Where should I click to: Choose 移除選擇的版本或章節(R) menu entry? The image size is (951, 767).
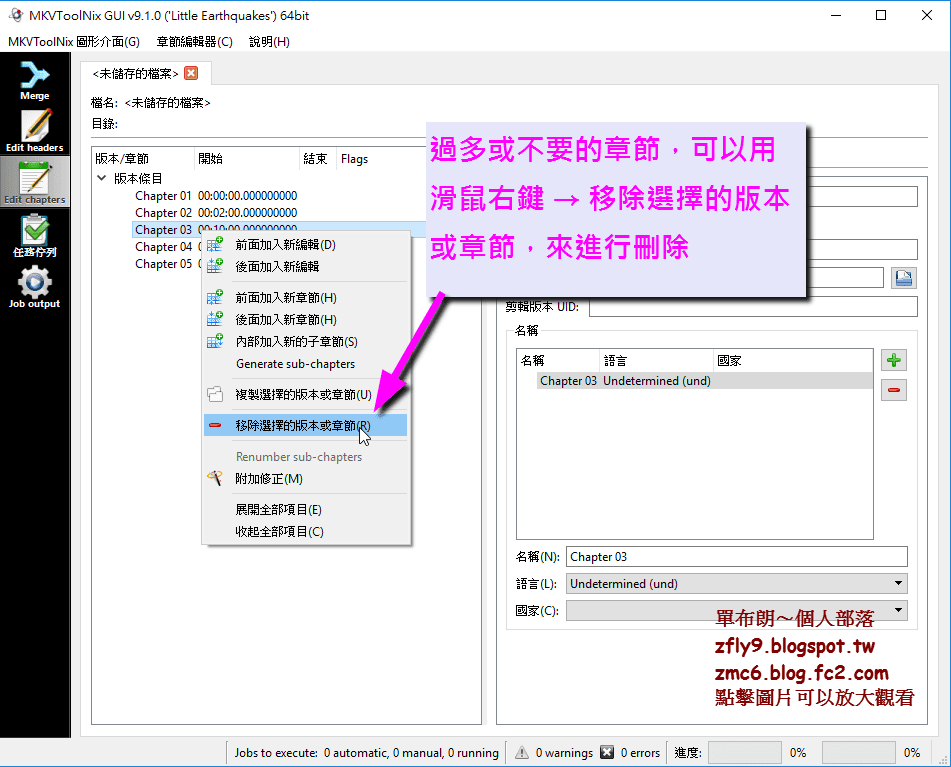click(303, 426)
